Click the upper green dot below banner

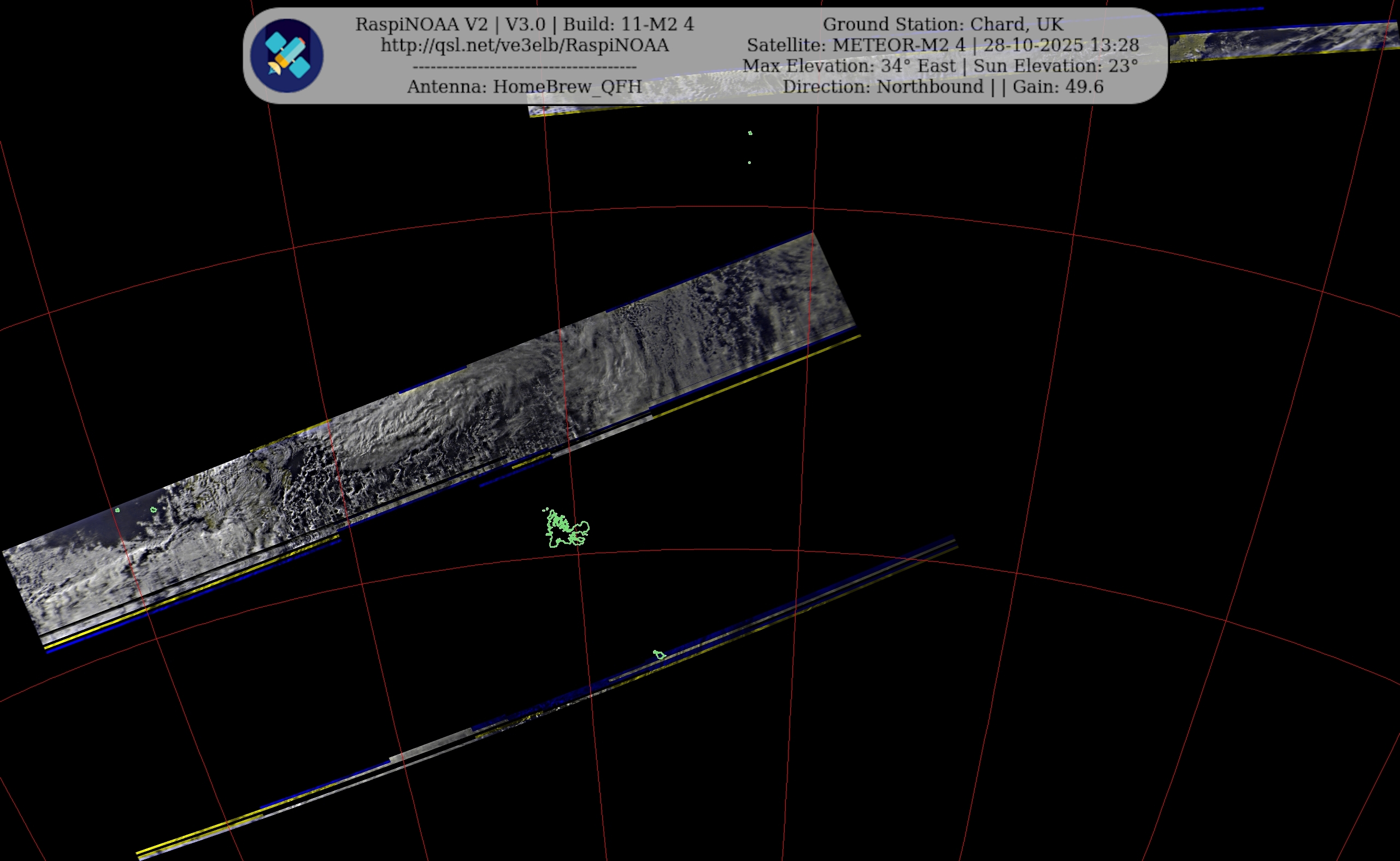[750, 133]
